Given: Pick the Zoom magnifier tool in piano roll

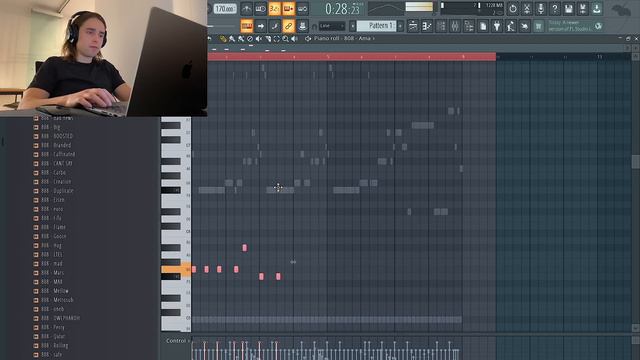Looking at the screenshot, I should 286,39.
